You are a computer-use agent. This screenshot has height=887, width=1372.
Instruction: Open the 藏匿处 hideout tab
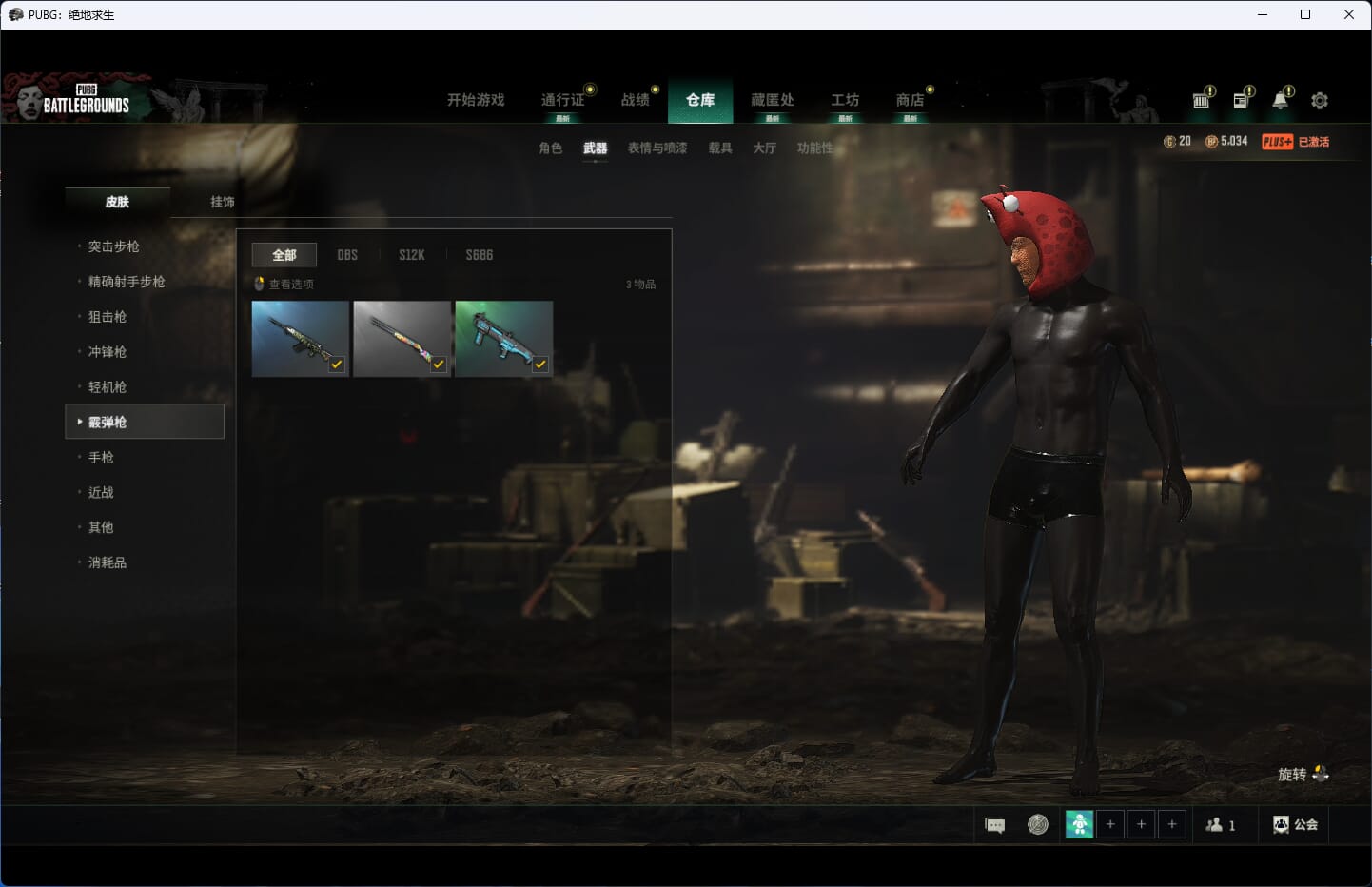[x=772, y=100]
